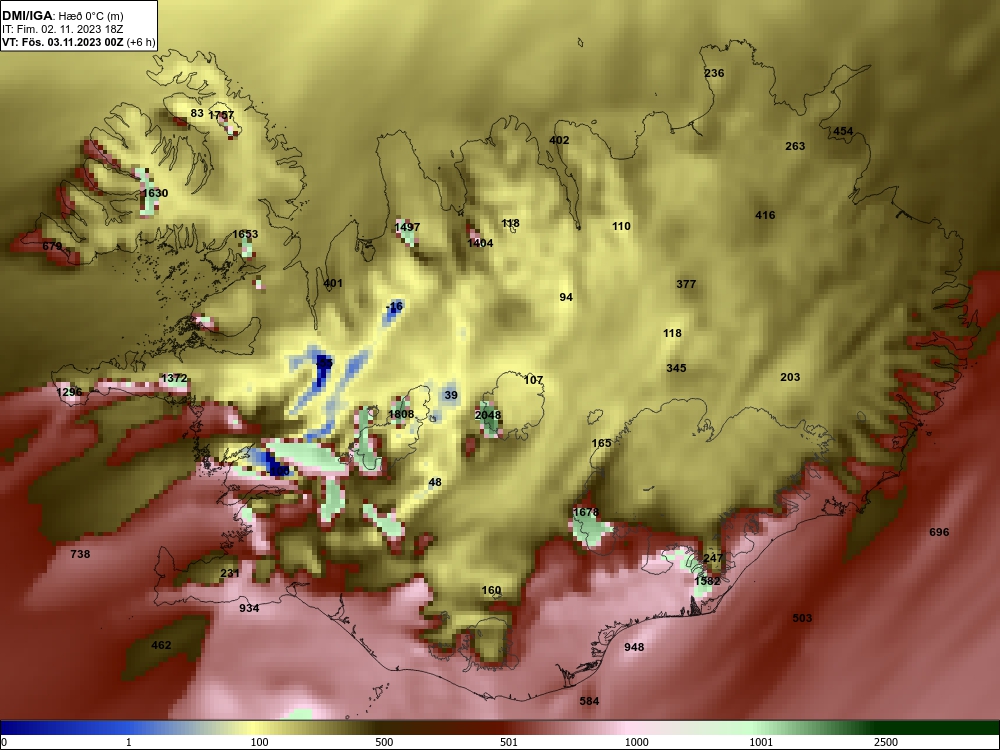Image resolution: width=1000 pixels, height=750 pixels.
Task: Click the value 345 on the map
Action: coord(676,368)
